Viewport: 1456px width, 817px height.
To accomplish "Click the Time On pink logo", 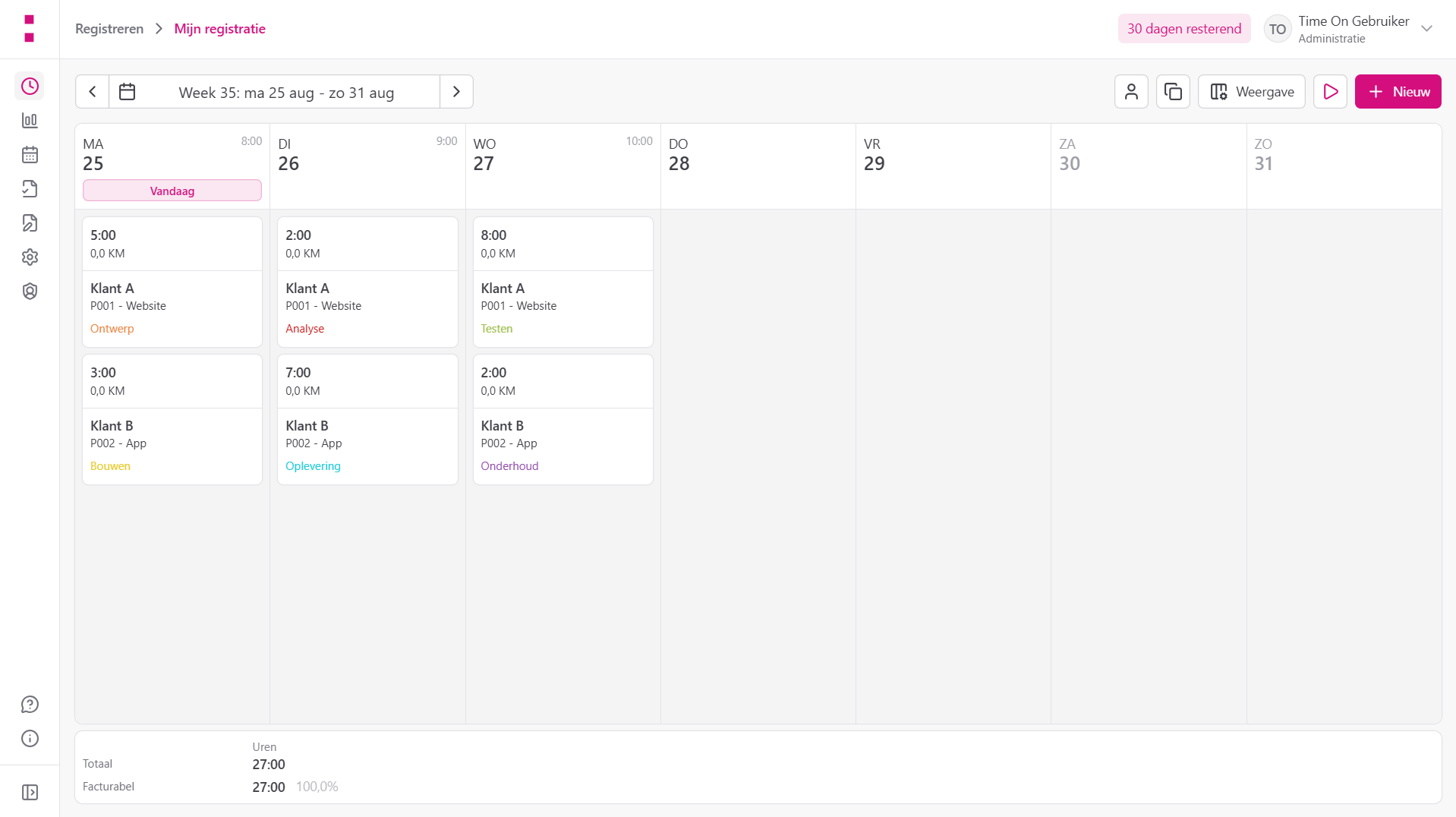I will [29, 29].
